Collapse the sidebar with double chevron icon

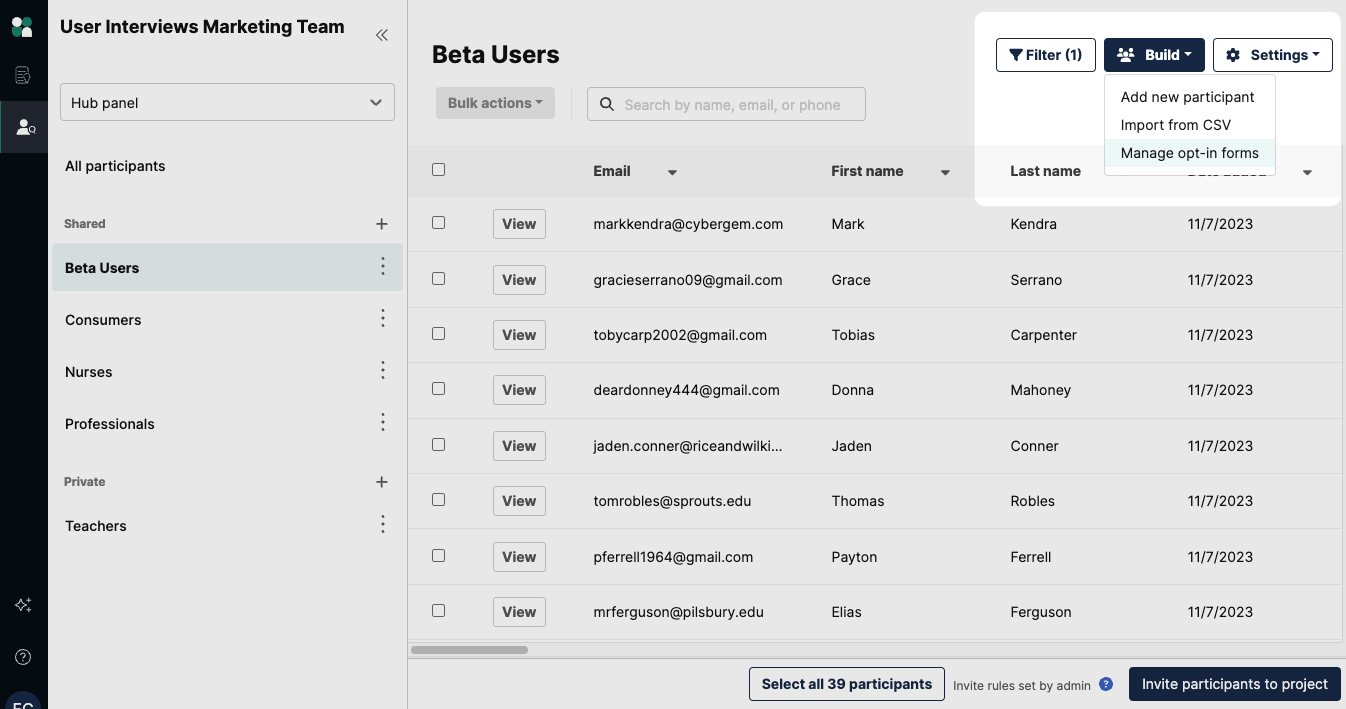(x=381, y=35)
